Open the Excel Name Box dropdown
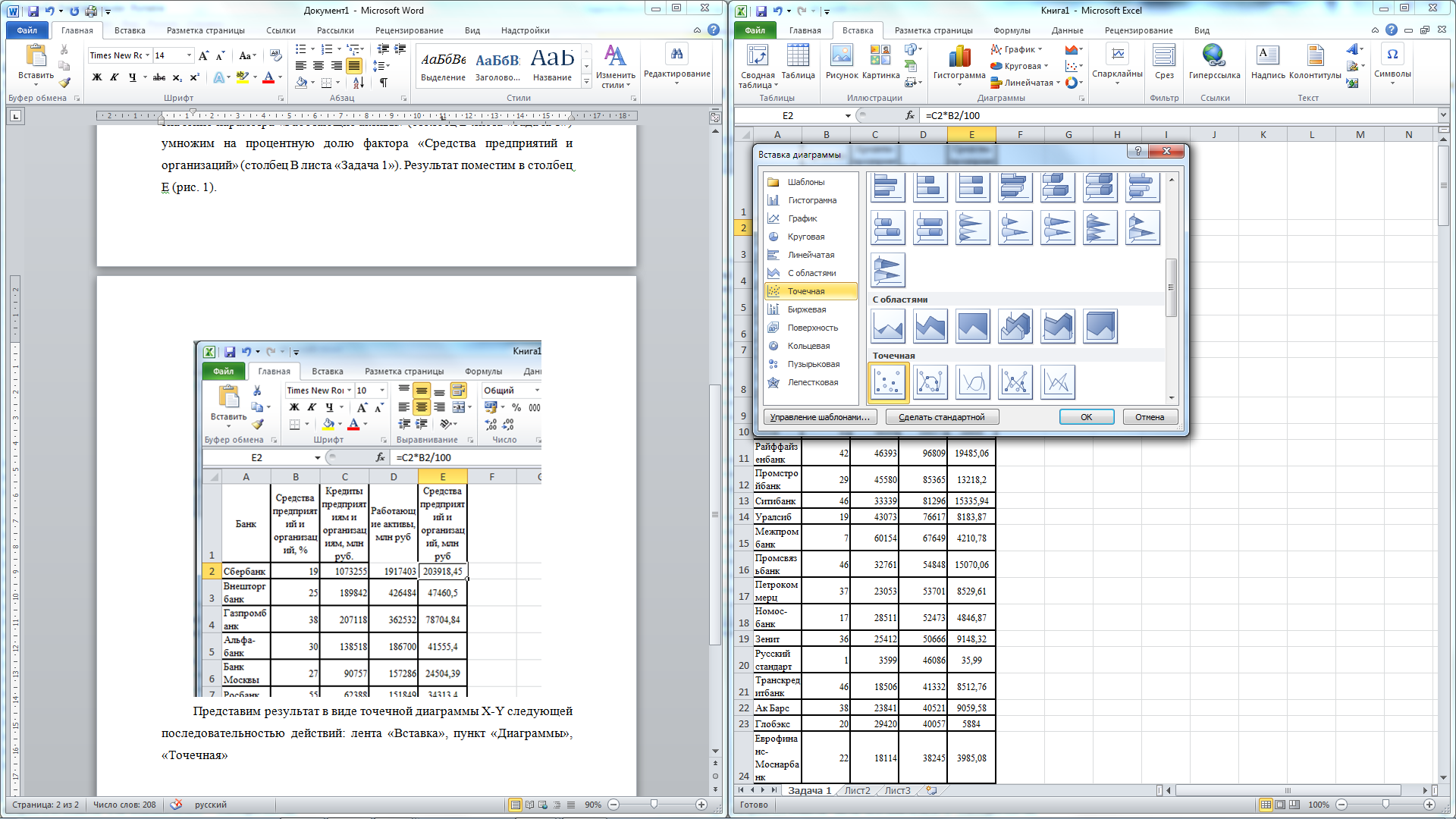This screenshot has height=819, width=1456. coord(848,115)
